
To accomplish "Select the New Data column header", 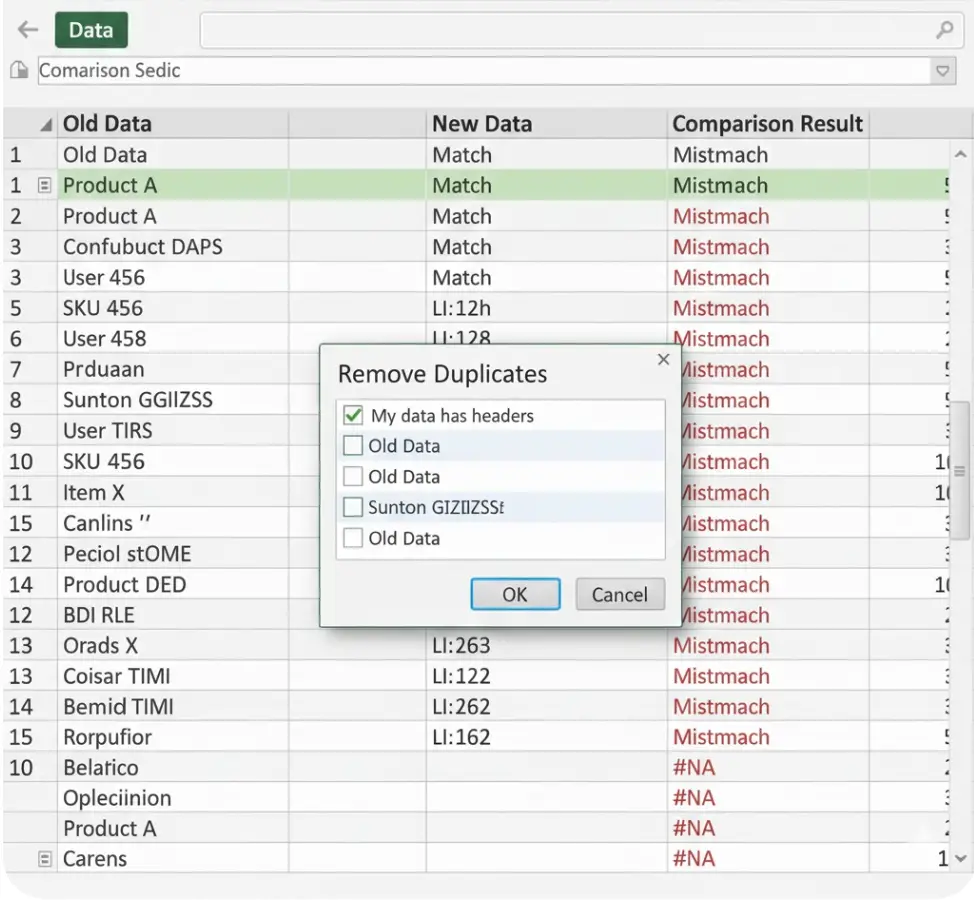I will [x=481, y=124].
